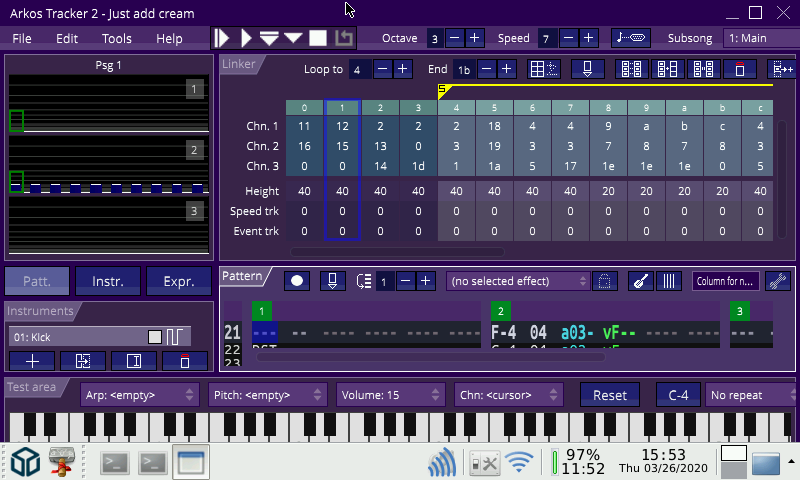The image size is (800, 480).
Task: Click the Kick instrument color square
Action: 154,336
